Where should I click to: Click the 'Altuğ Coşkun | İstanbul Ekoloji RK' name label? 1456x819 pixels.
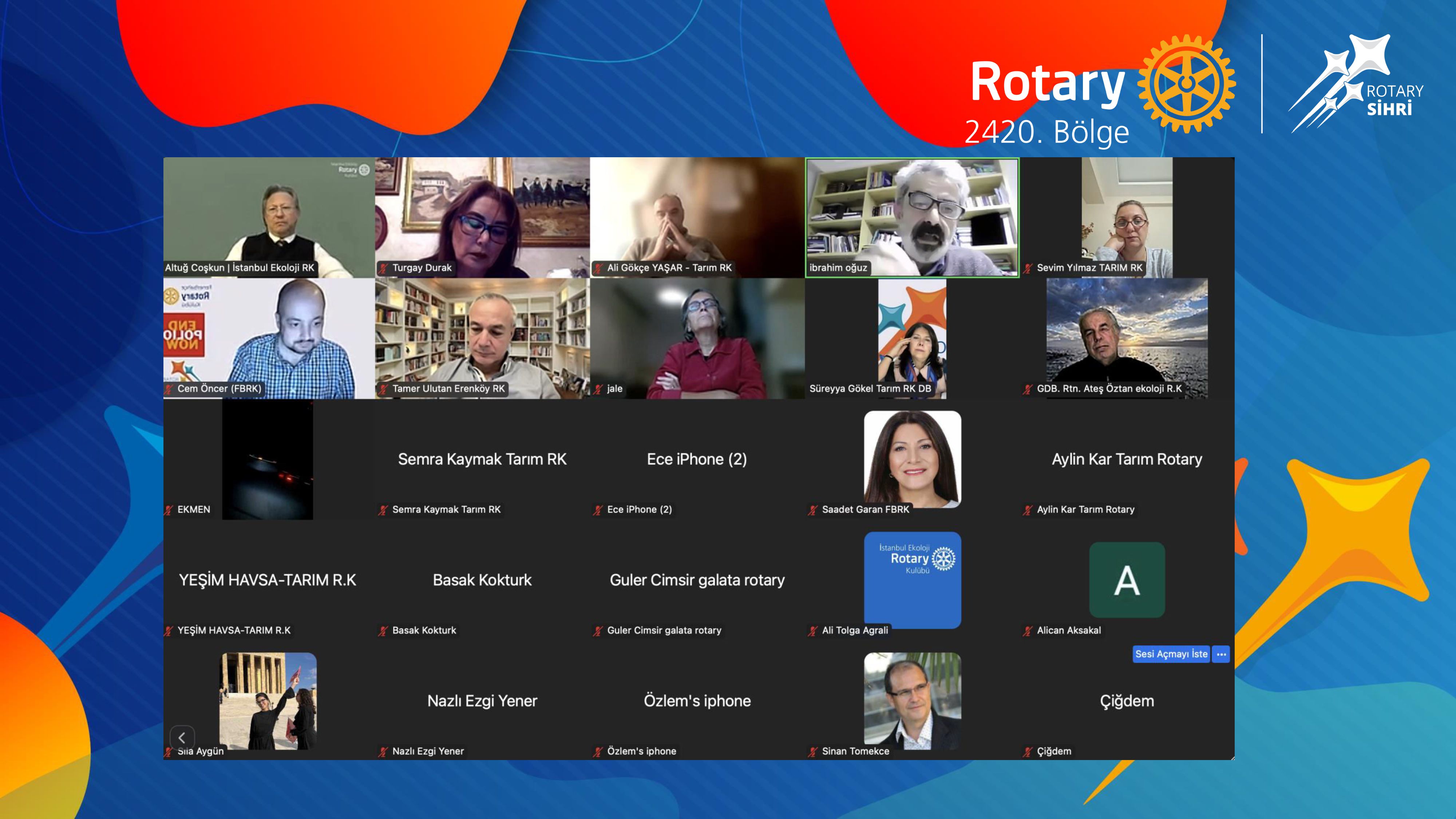click(240, 268)
